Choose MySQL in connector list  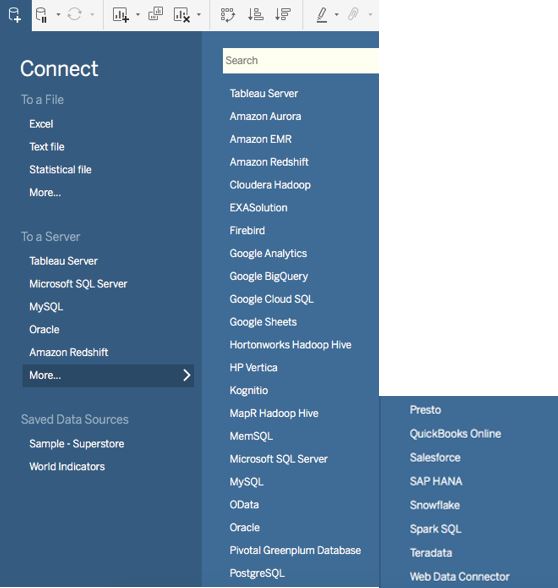(x=246, y=482)
